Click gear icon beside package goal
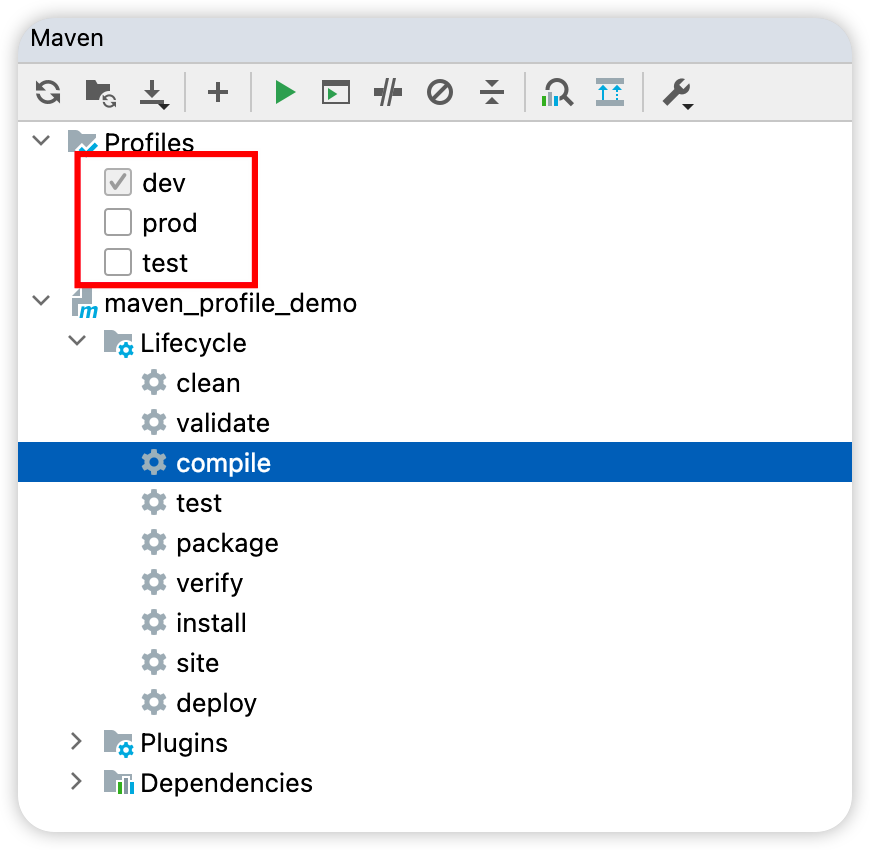The image size is (870, 850). [x=154, y=543]
